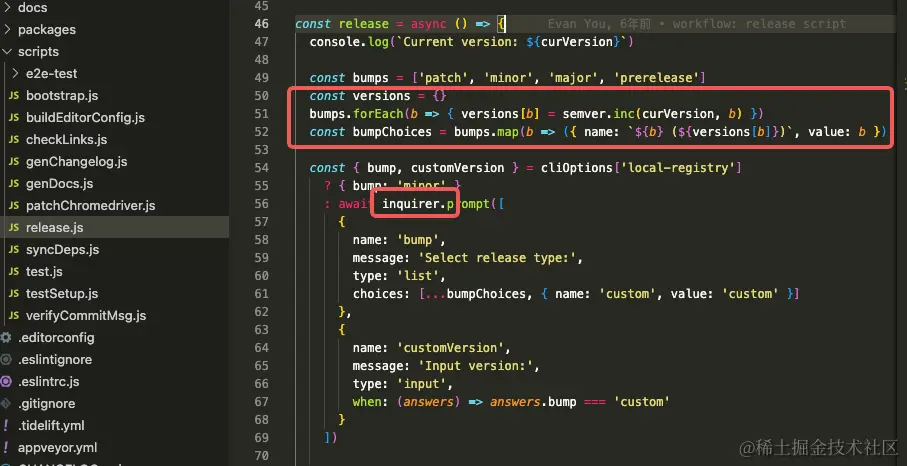Open syncDeps.js file
This screenshot has width=907, height=466.
pyautogui.click(x=62, y=249)
